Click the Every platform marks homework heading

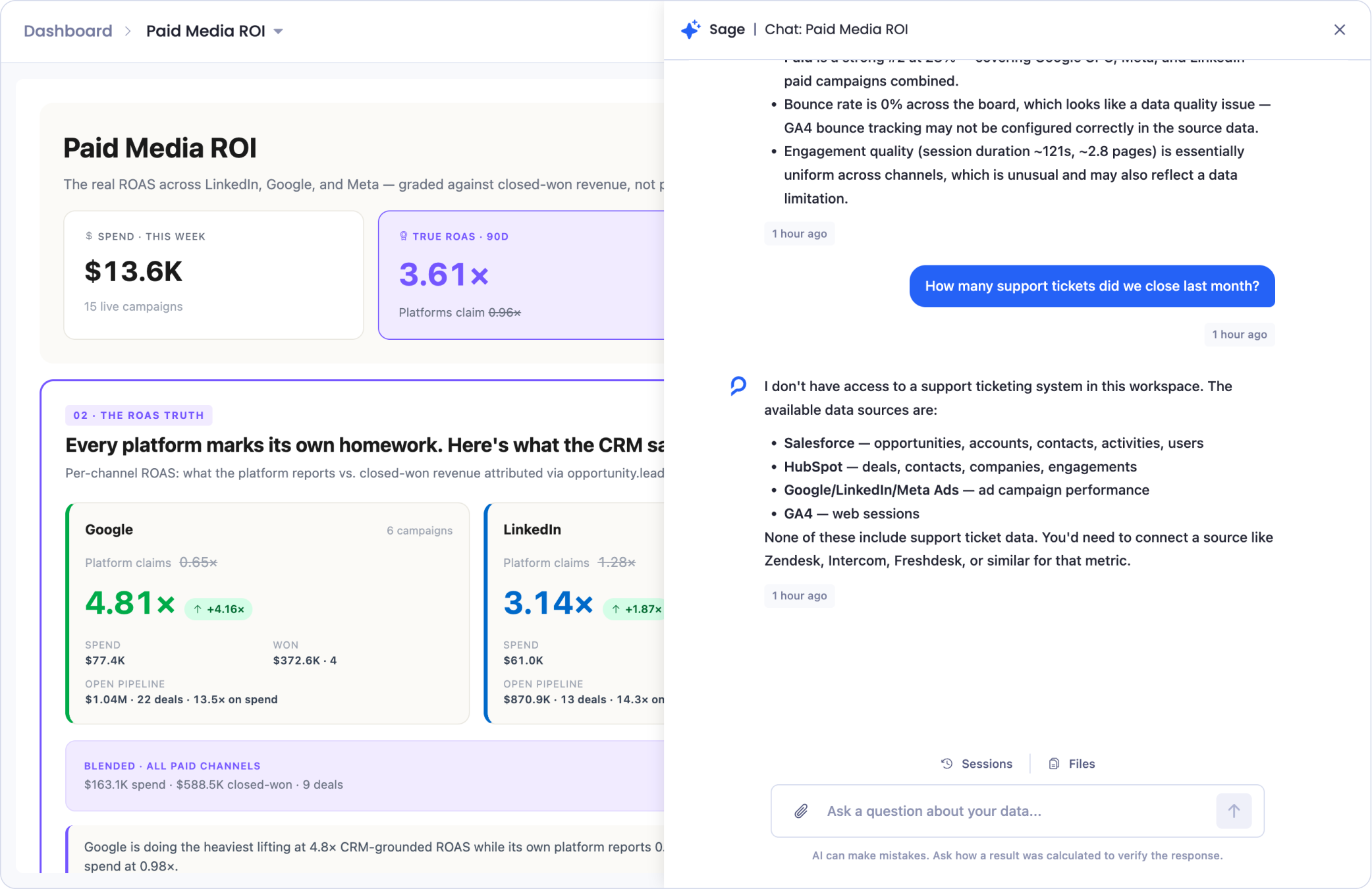point(364,445)
